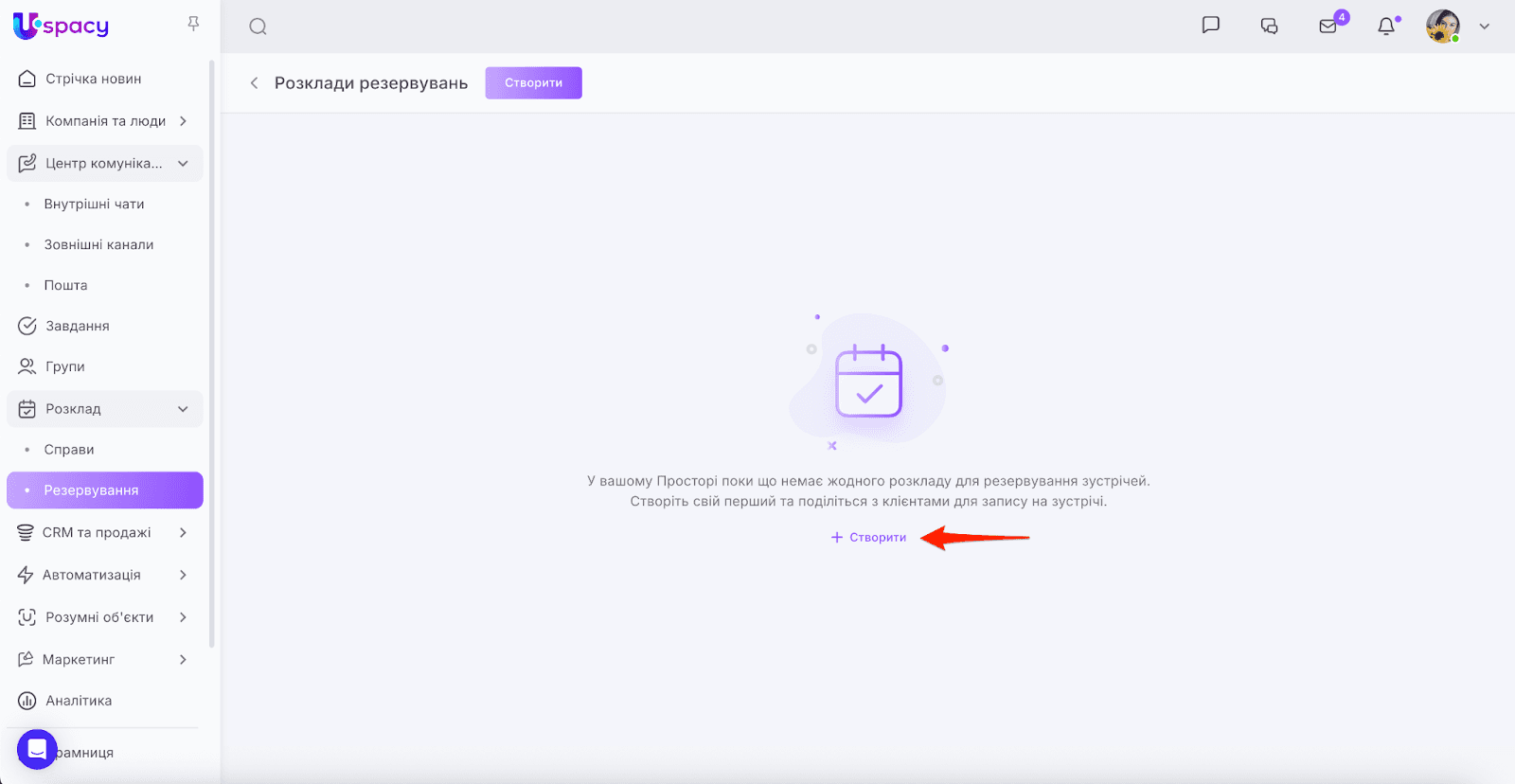Expand Маркетинг chevron
Screen dimensions: 1515x784
183,659
